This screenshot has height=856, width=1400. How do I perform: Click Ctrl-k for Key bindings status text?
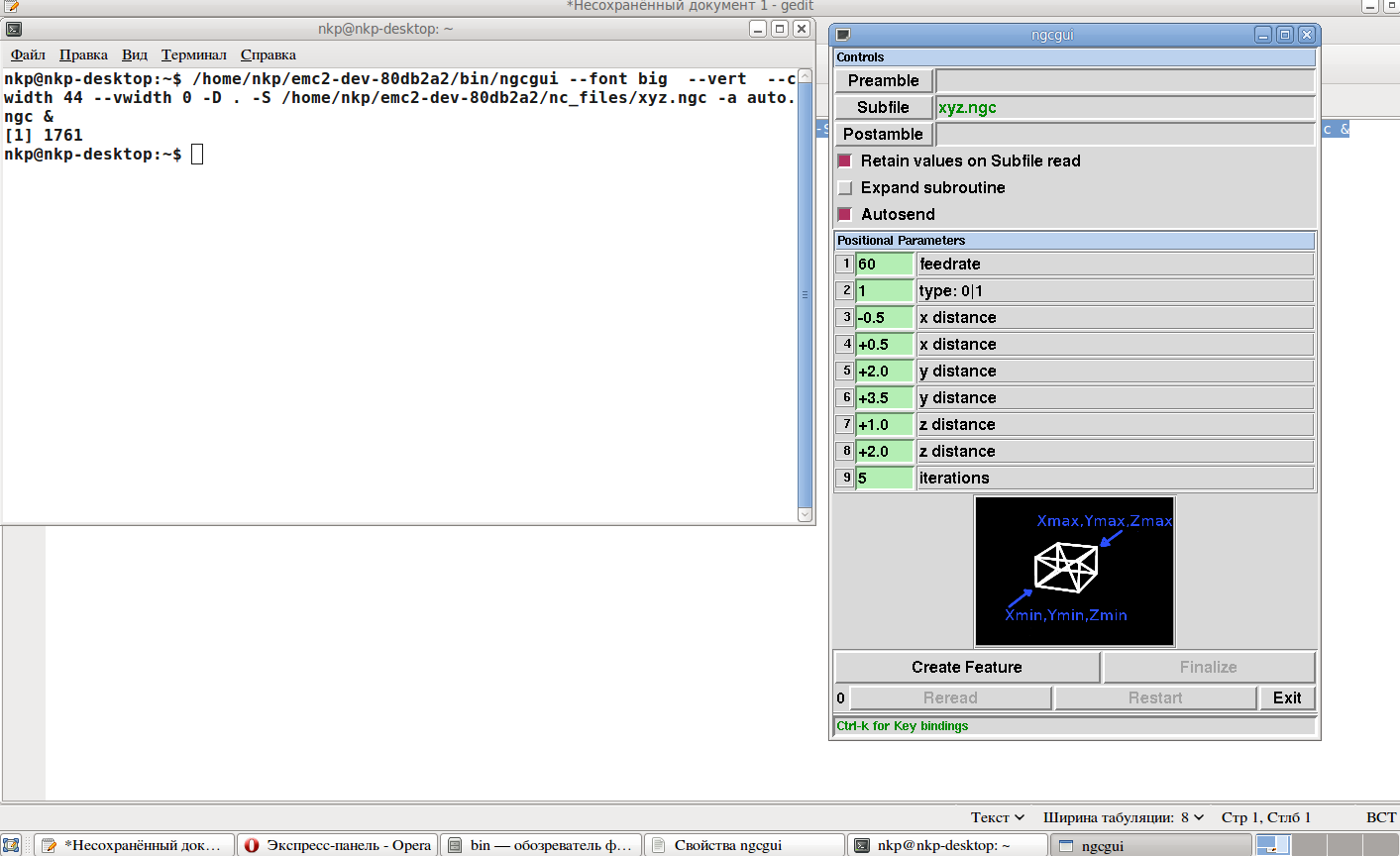click(x=903, y=726)
